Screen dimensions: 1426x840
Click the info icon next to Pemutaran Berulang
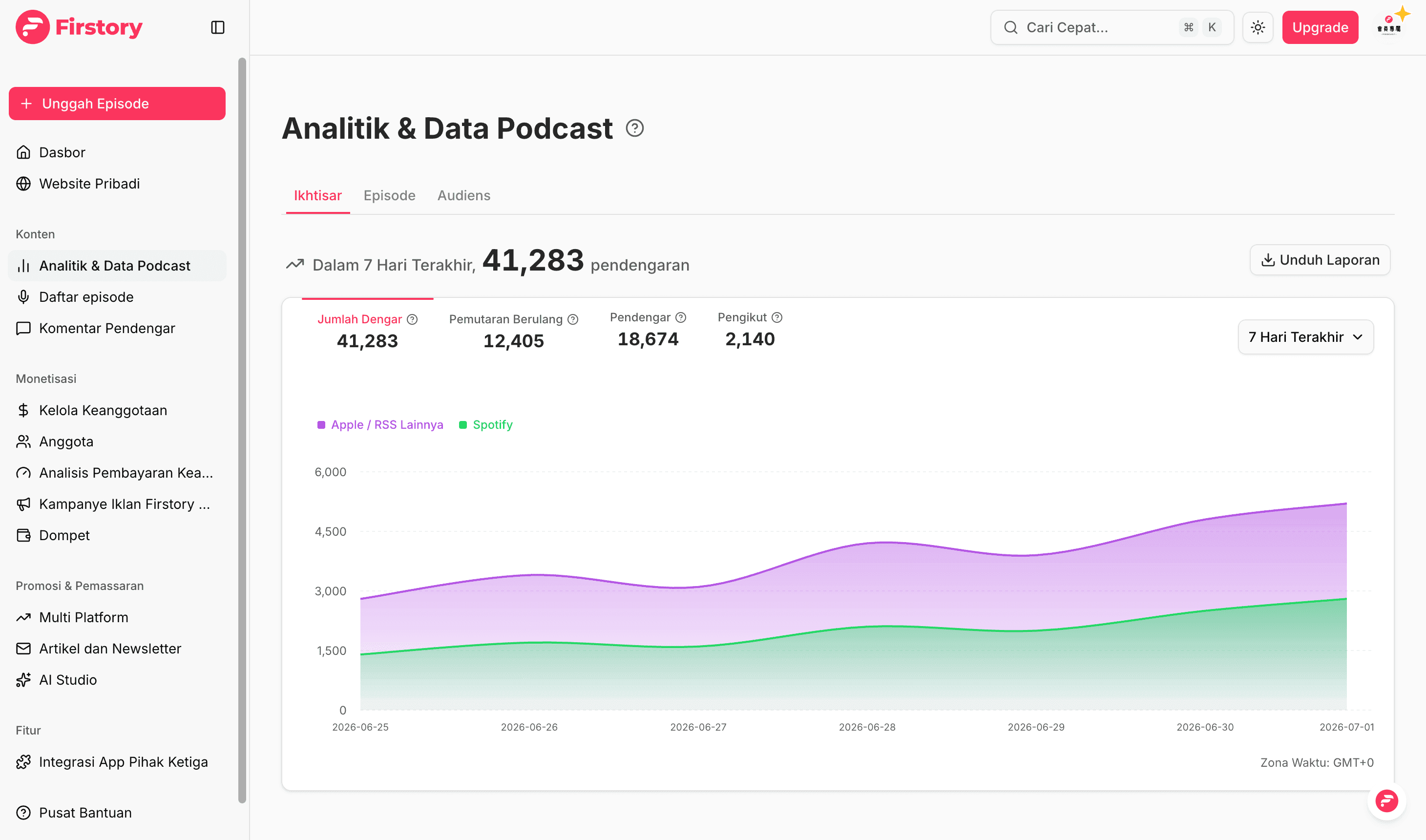pos(573,319)
